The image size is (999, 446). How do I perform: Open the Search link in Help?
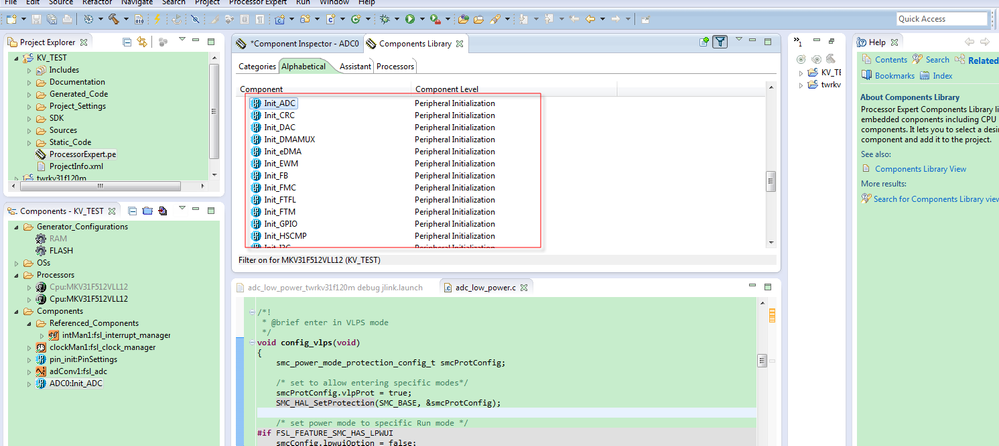[x=937, y=59]
